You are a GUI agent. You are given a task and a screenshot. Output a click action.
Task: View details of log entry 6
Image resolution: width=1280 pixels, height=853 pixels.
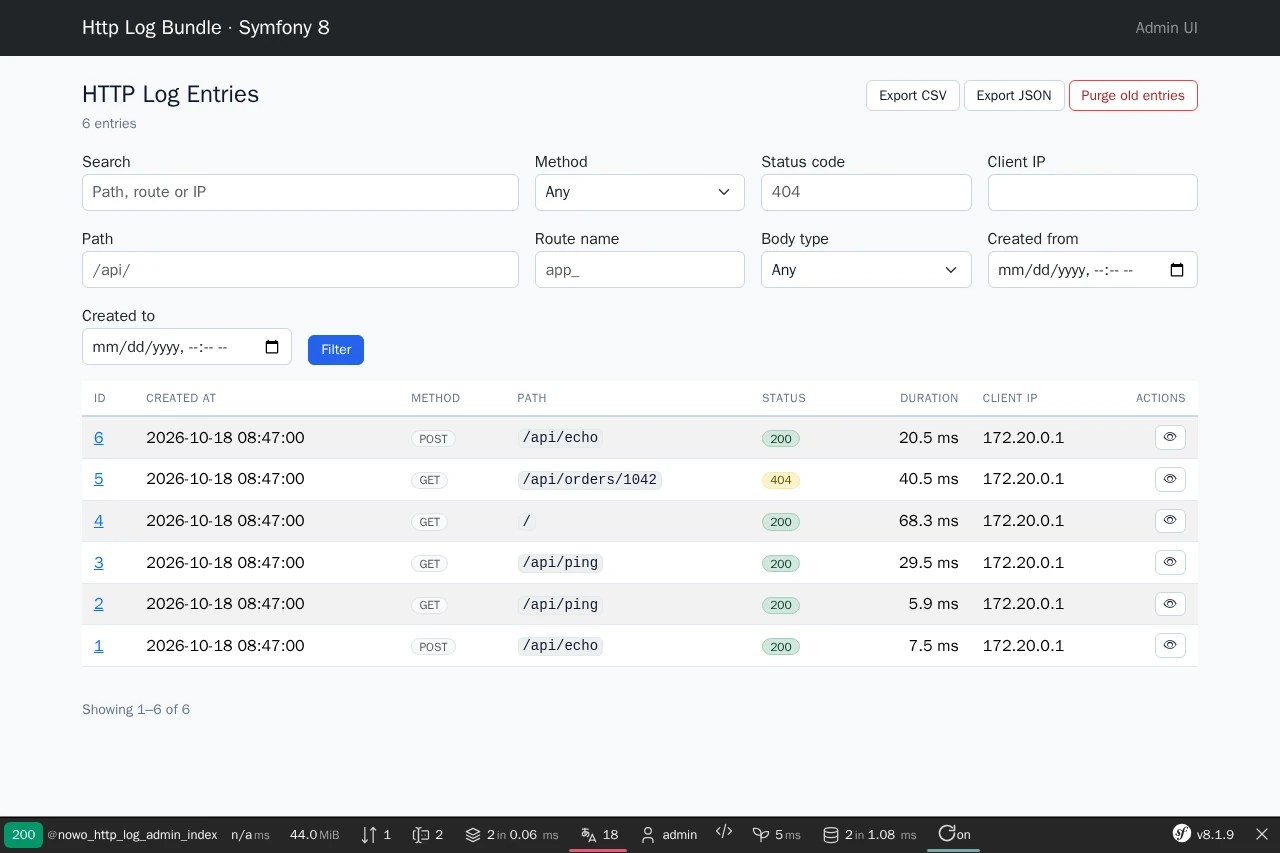[x=1170, y=438]
